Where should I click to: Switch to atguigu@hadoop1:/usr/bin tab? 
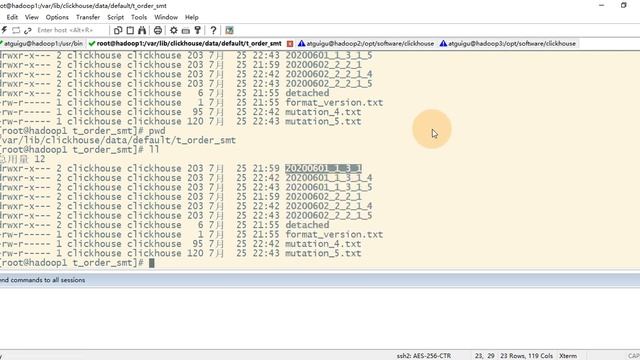(x=42, y=43)
